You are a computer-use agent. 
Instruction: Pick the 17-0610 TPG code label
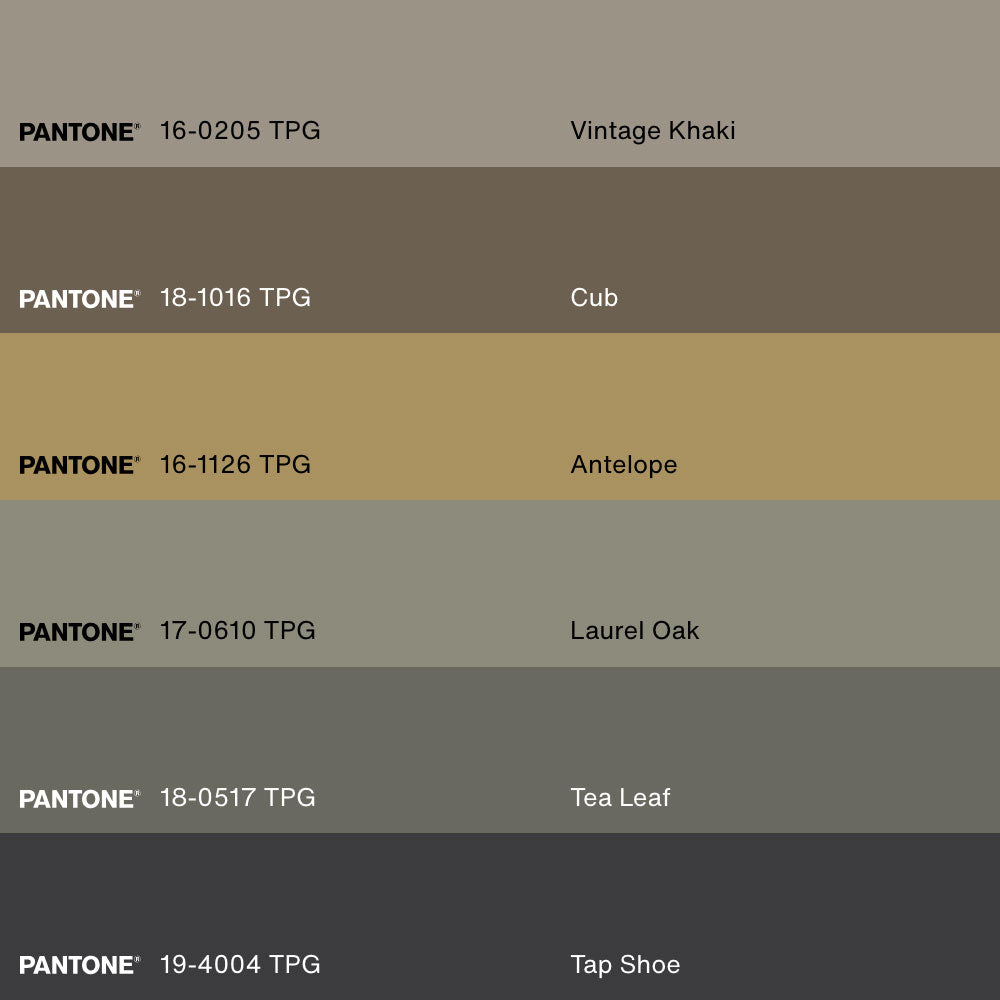(237, 631)
